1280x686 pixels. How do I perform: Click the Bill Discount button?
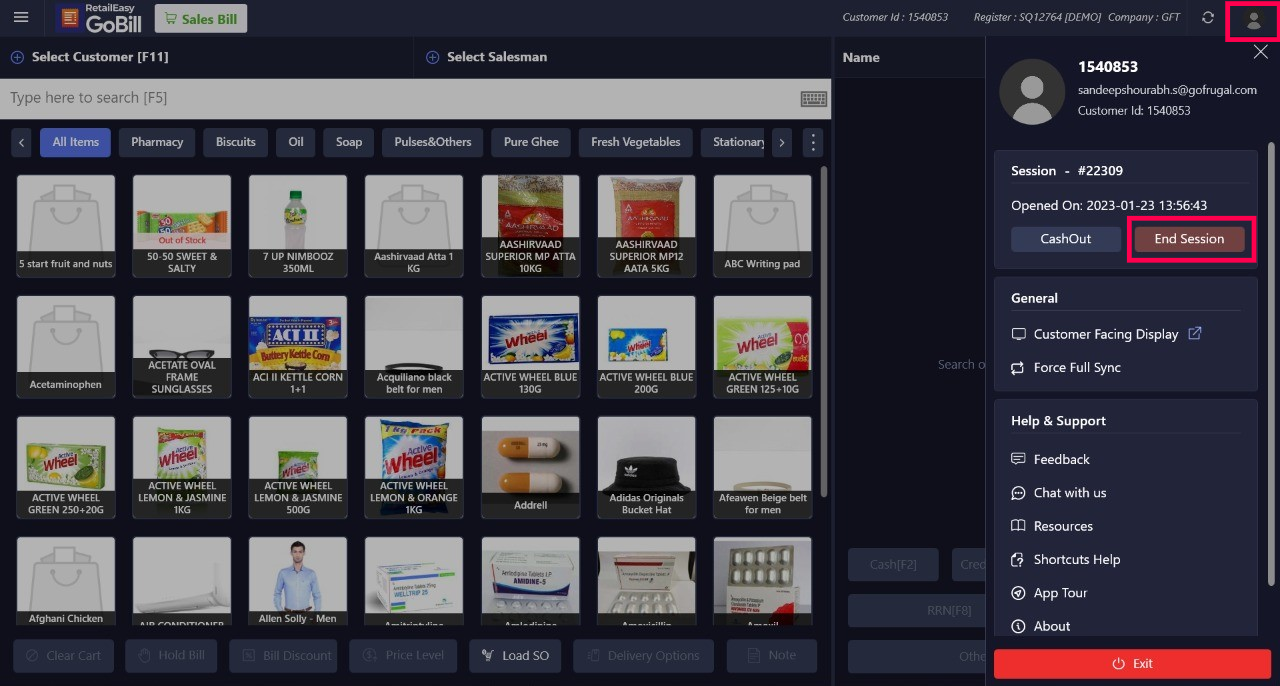click(x=284, y=656)
